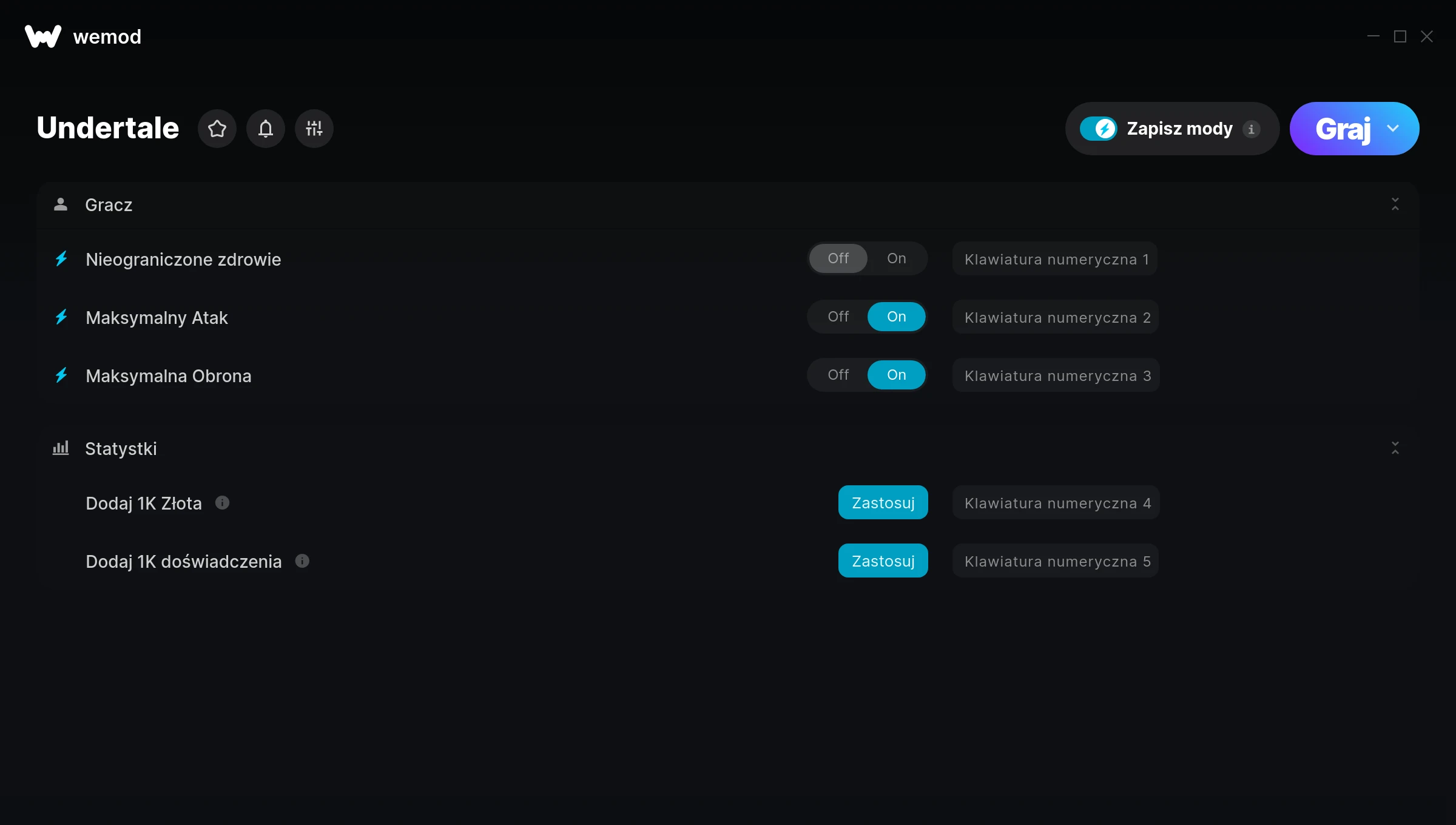The height and width of the screenshot is (825, 1456).
Task: Edit the Klawiatura numeryczna 1 hotkey
Action: (1055, 259)
